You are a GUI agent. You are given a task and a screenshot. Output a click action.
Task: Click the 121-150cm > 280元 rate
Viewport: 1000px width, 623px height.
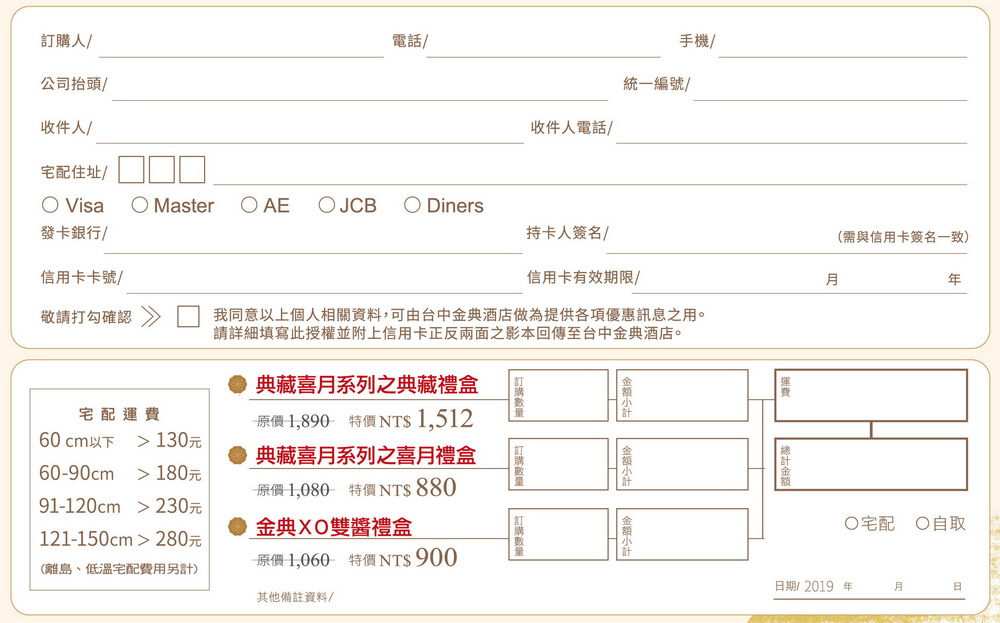pyautogui.click(x=120, y=539)
